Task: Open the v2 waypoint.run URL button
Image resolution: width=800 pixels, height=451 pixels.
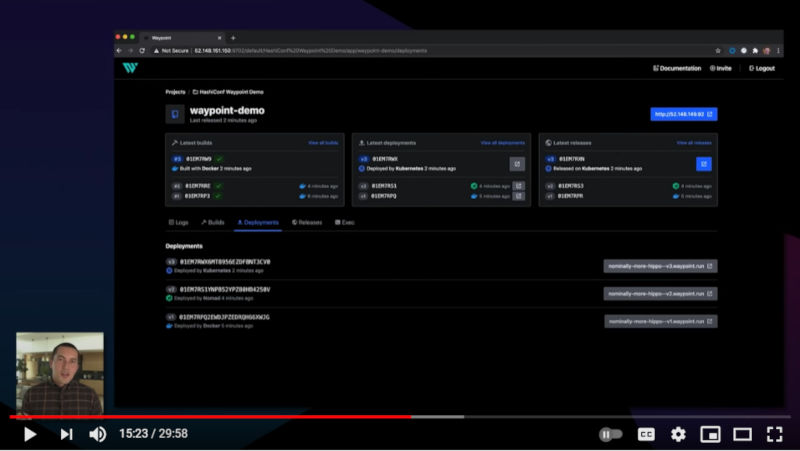Action: point(660,294)
